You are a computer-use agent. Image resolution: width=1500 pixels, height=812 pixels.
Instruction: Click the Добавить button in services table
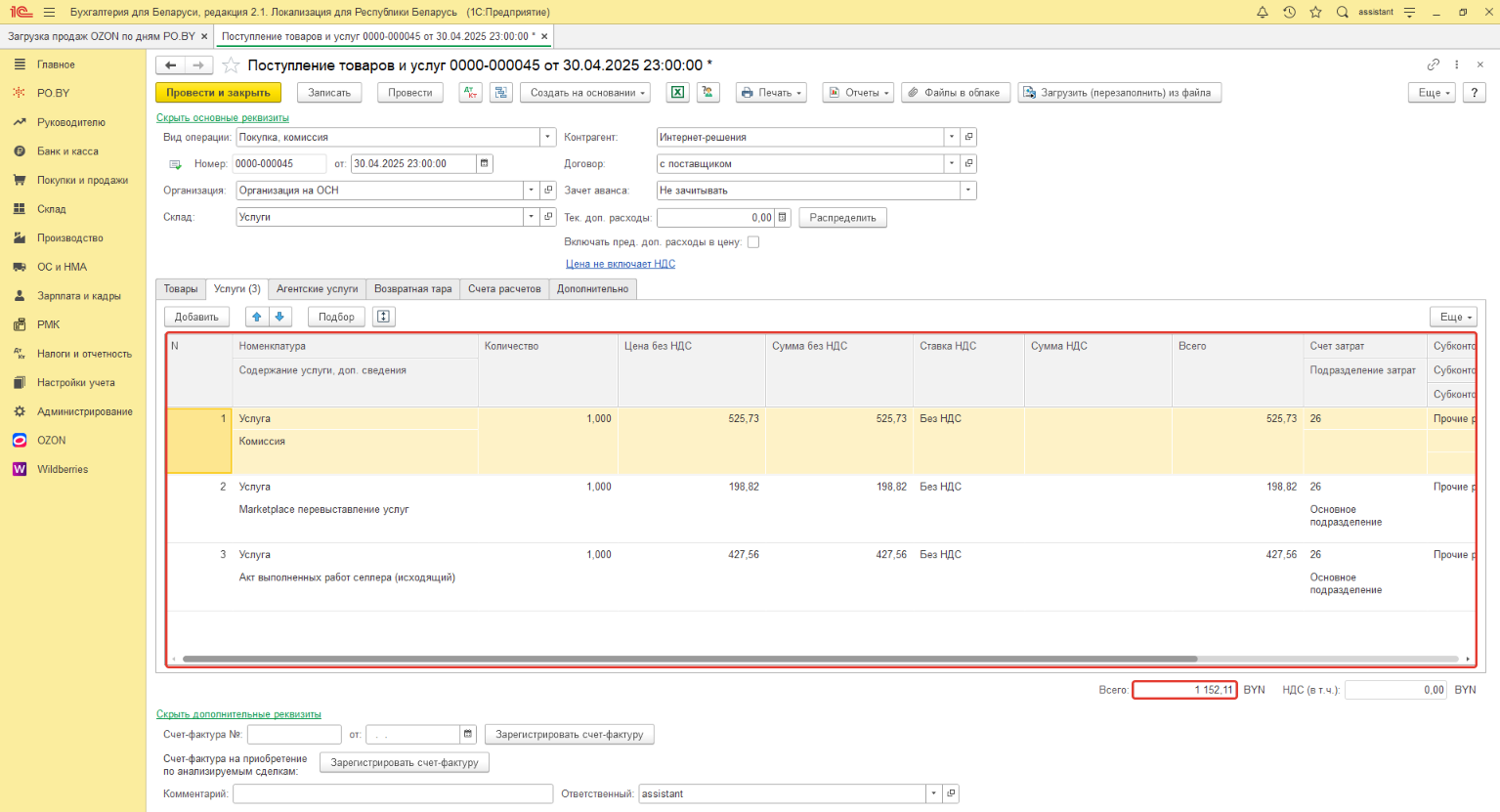[x=196, y=317]
